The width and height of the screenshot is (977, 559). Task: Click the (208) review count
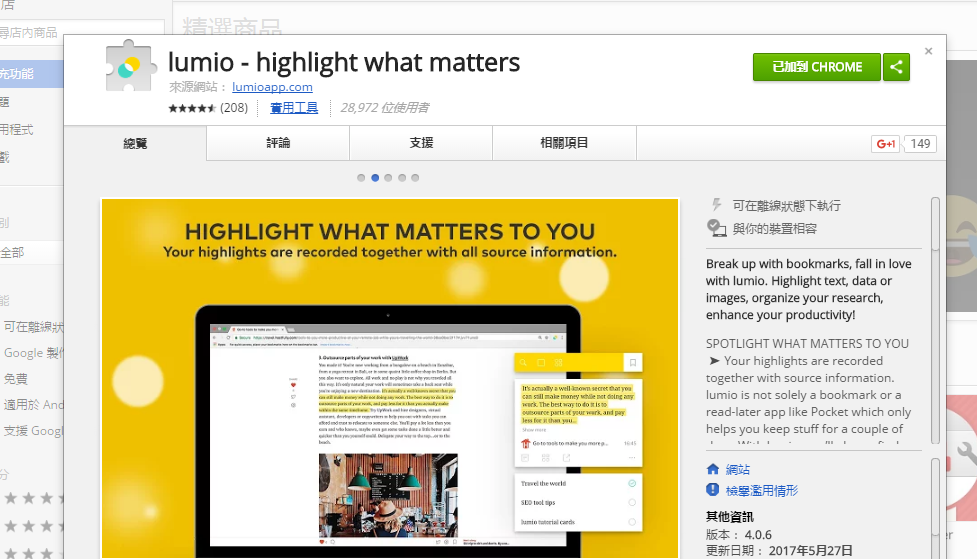[234, 108]
